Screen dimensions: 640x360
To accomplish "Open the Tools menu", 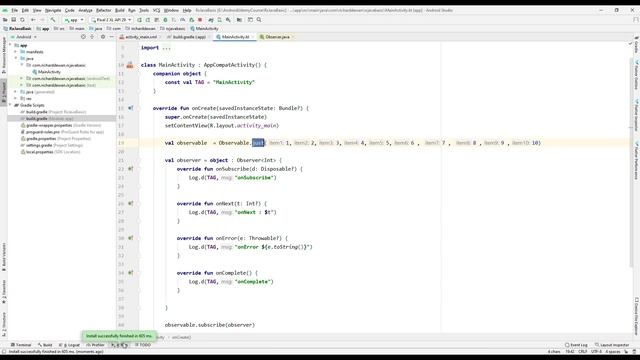I will click(144, 10).
